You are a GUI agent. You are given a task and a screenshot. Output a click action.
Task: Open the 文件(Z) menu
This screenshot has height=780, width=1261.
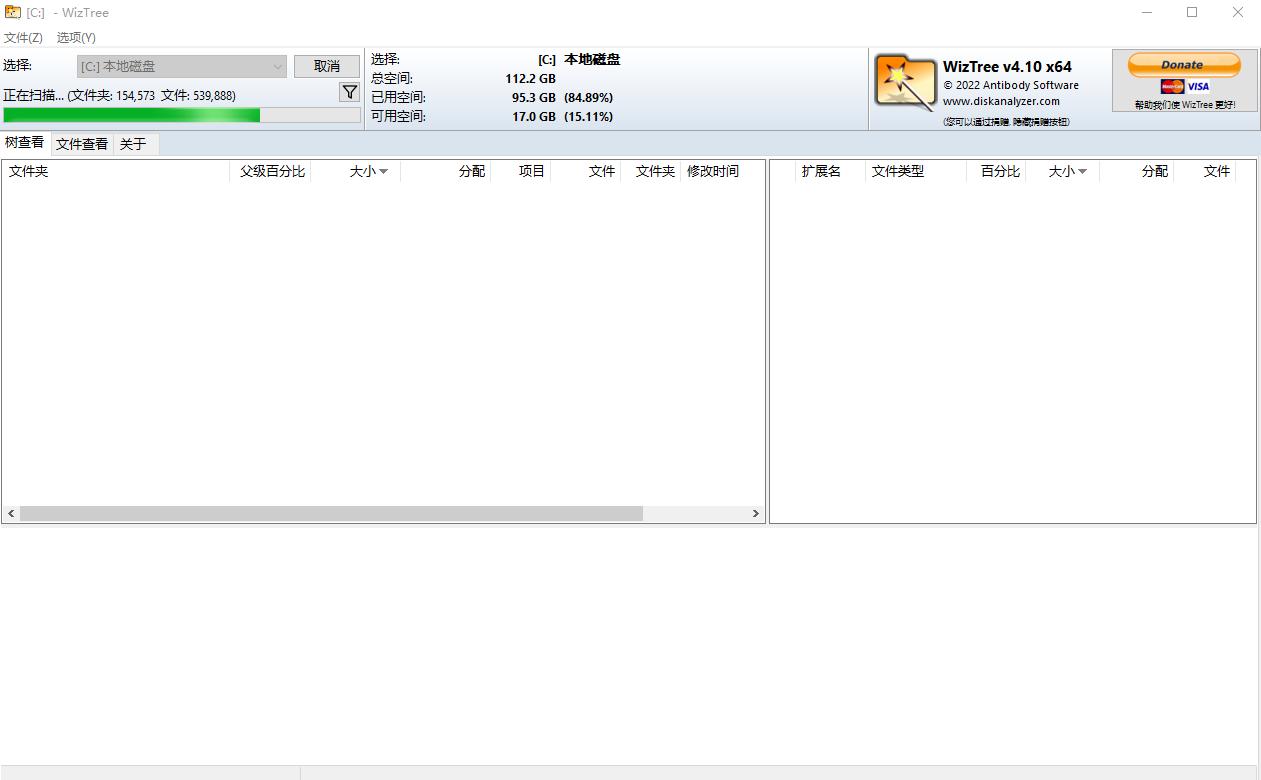(x=23, y=37)
